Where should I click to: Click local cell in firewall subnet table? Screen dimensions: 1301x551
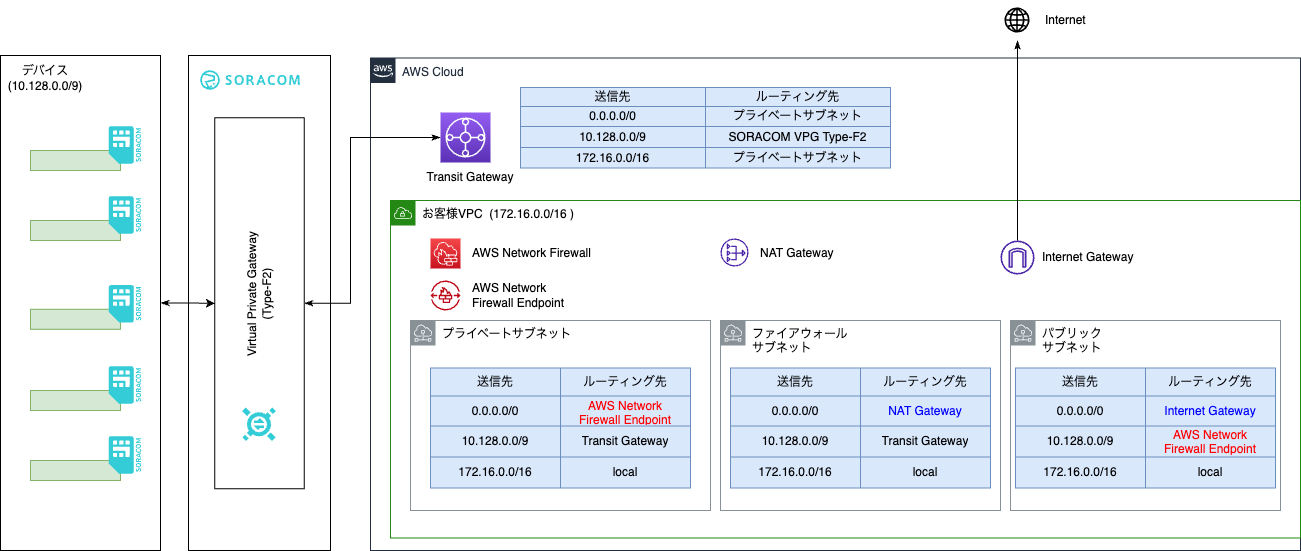coord(925,471)
